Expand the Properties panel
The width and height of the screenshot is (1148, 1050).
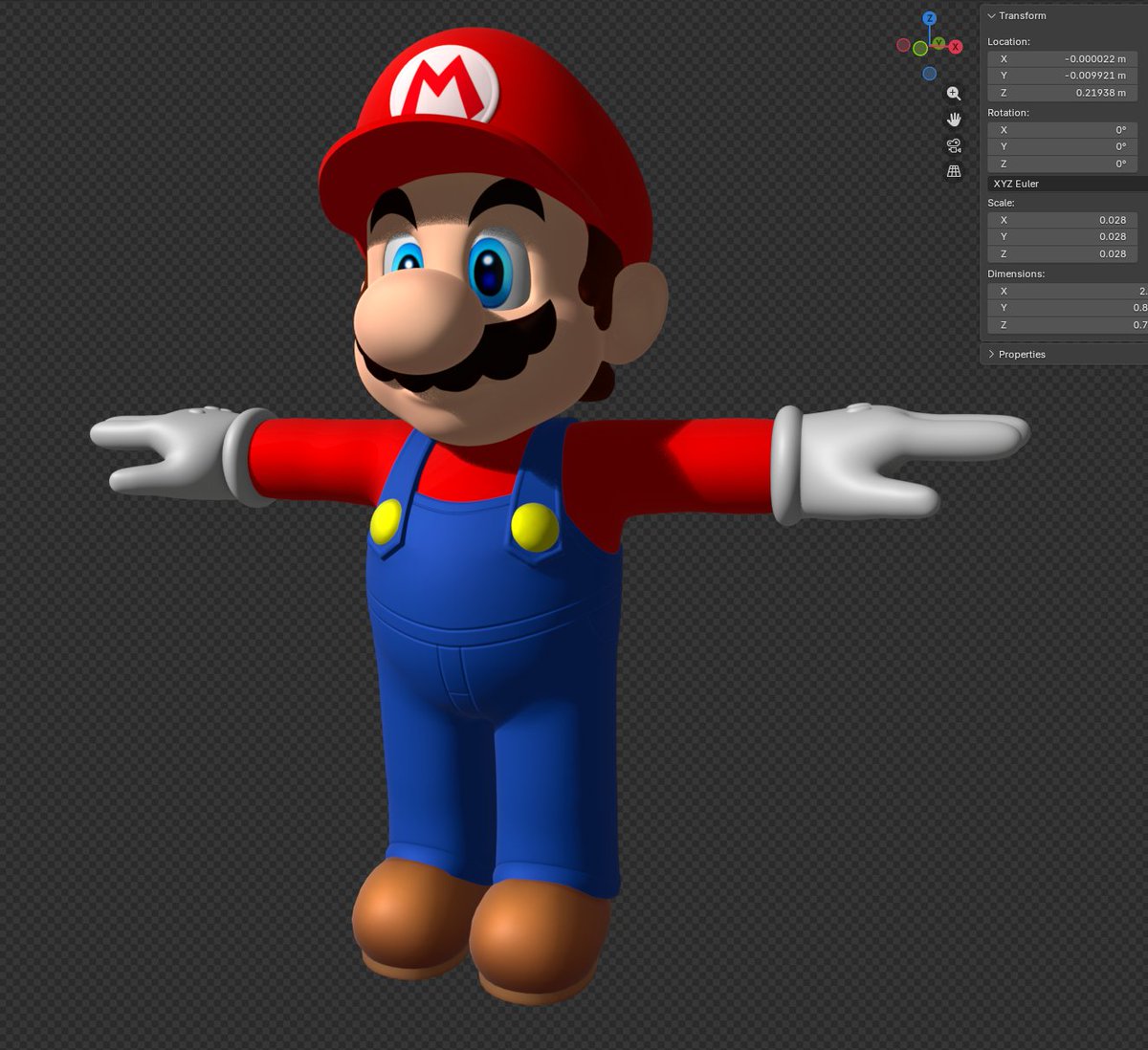tap(991, 354)
